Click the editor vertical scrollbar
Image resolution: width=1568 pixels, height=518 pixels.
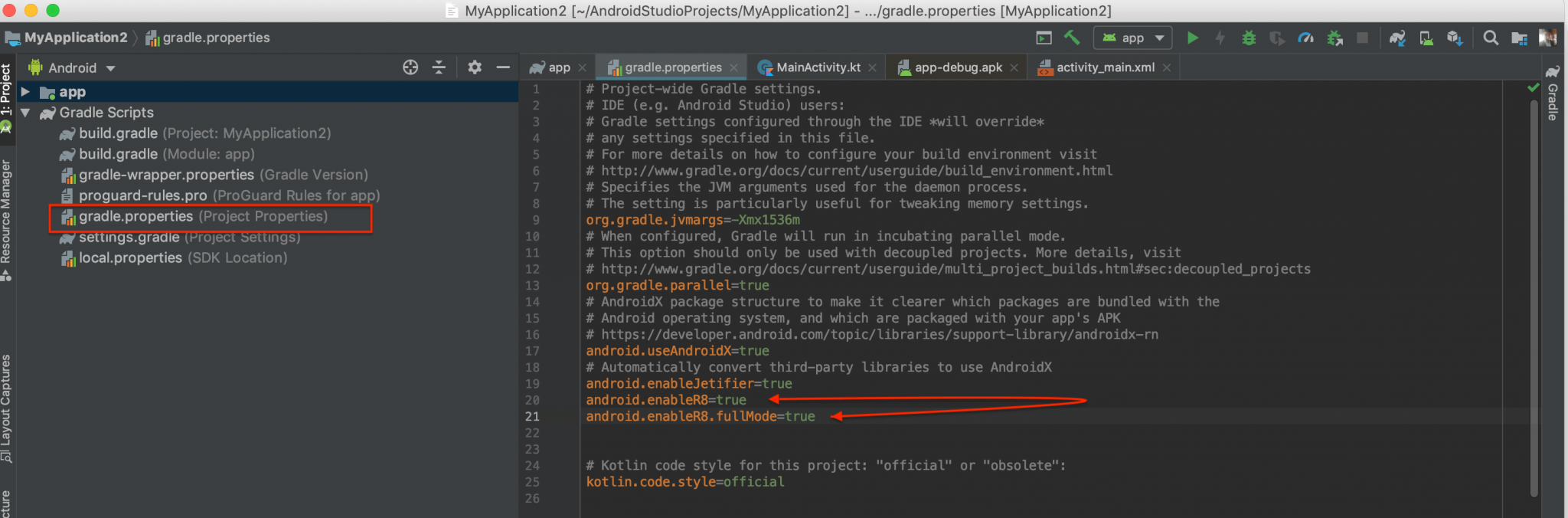tap(1534, 299)
